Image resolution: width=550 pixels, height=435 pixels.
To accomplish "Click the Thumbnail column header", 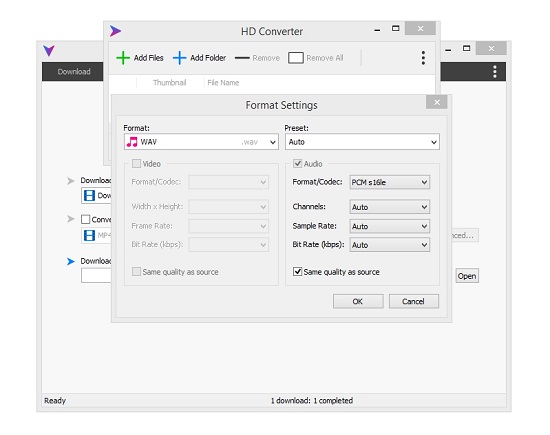I will 169,83.
